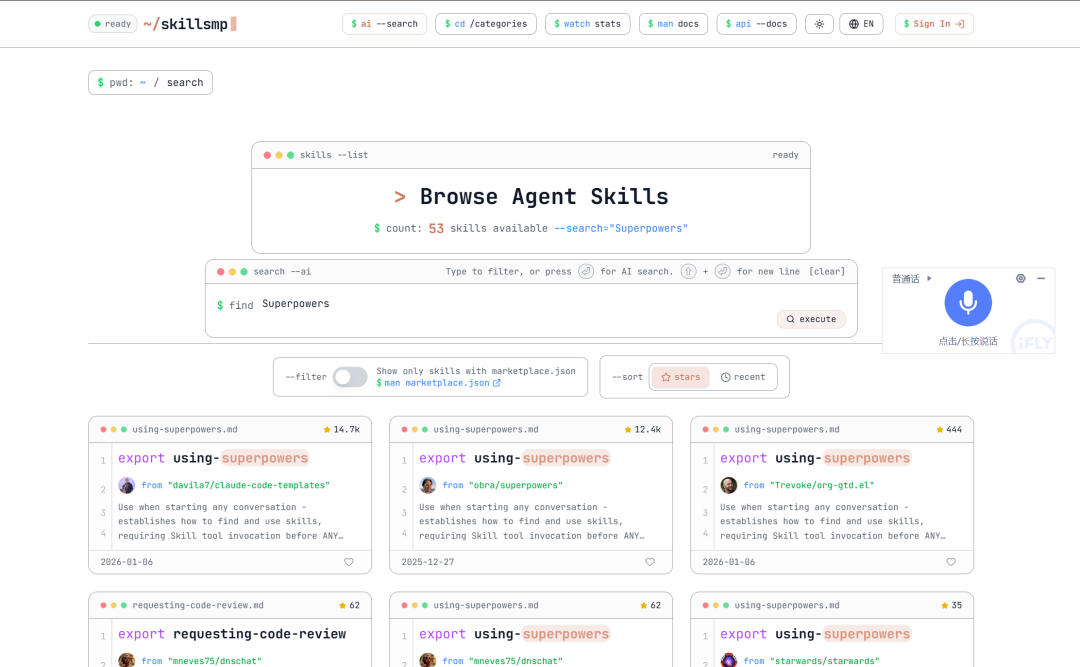This screenshot has width=1080, height=667.
Task: Click the execute search button
Action: click(x=811, y=319)
